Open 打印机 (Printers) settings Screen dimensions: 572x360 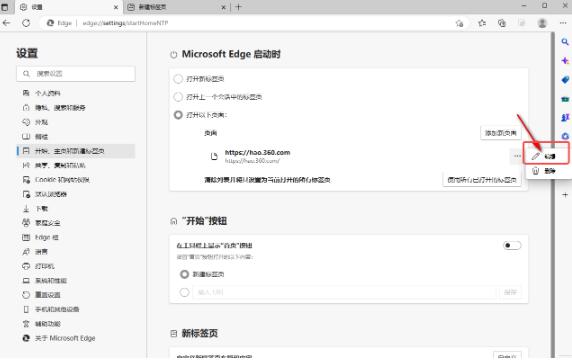click(76, 266)
